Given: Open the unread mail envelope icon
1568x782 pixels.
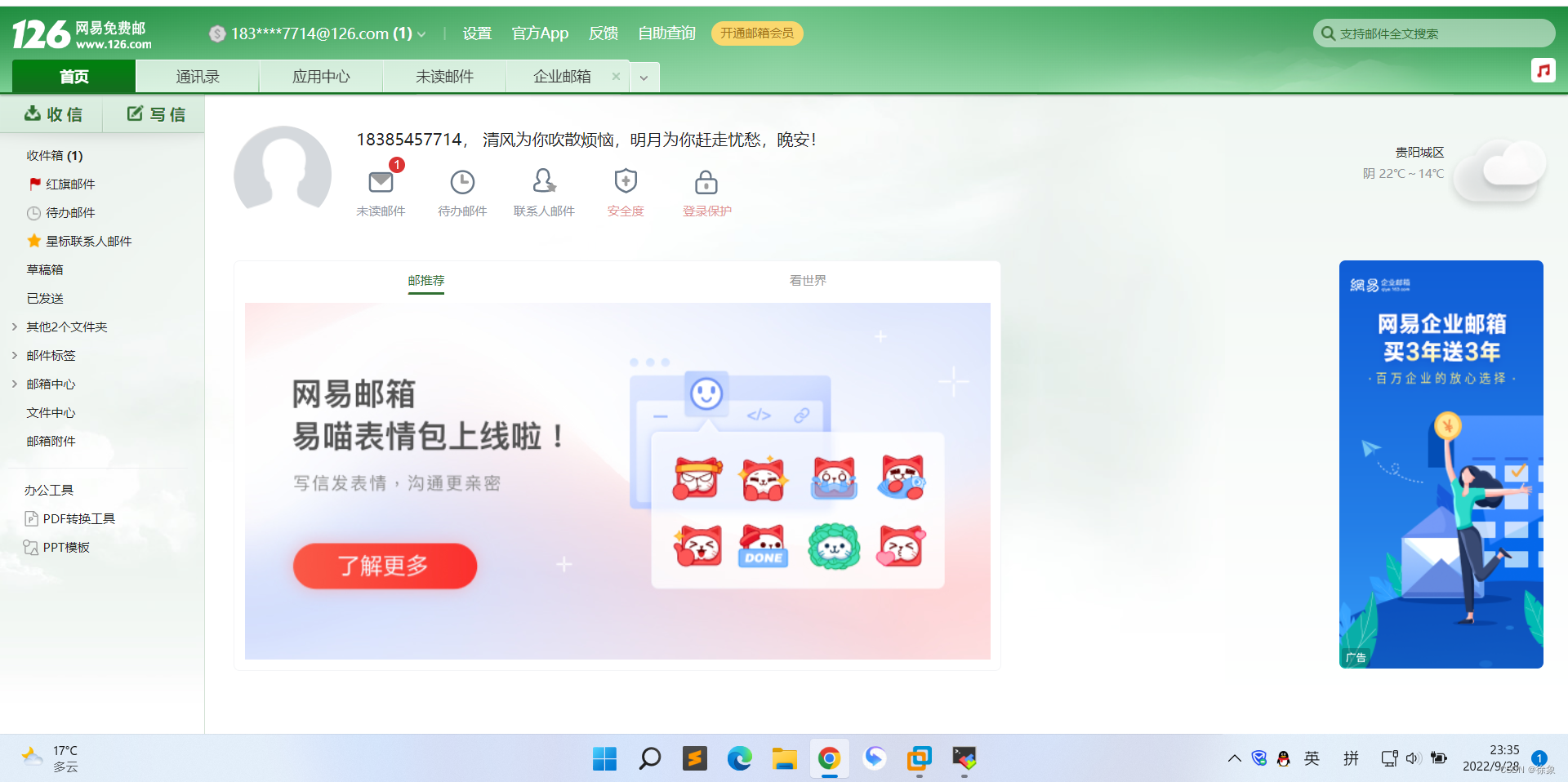Looking at the screenshot, I should coord(381,181).
